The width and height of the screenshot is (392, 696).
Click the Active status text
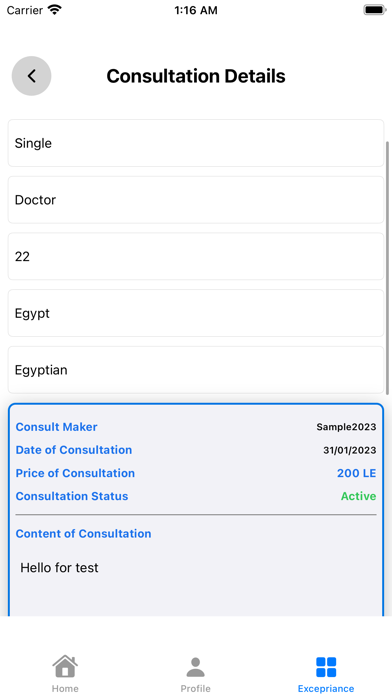(358, 496)
